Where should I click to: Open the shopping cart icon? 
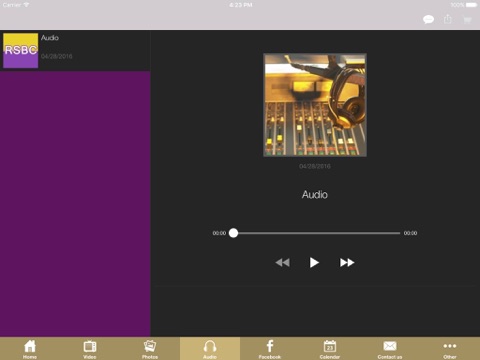pyautogui.click(x=467, y=20)
